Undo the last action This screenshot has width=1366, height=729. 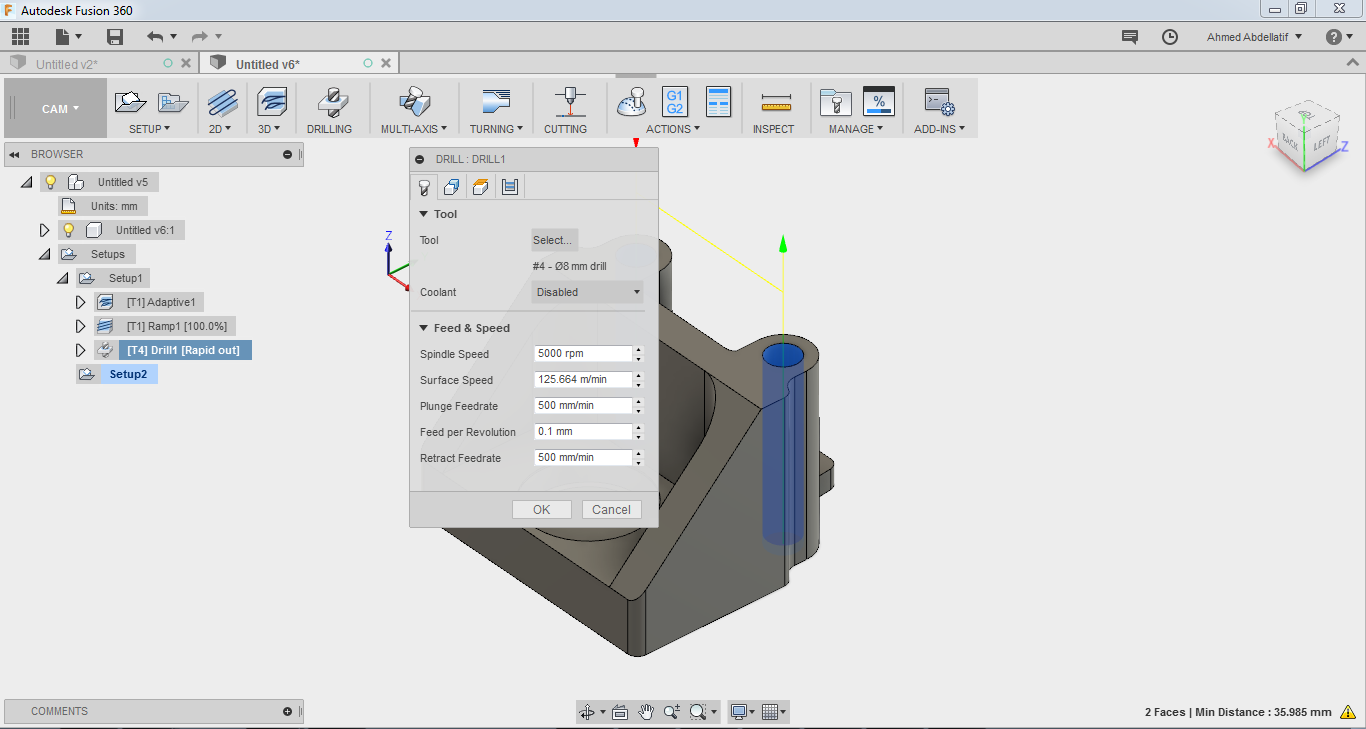pyautogui.click(x=155, y=37)
